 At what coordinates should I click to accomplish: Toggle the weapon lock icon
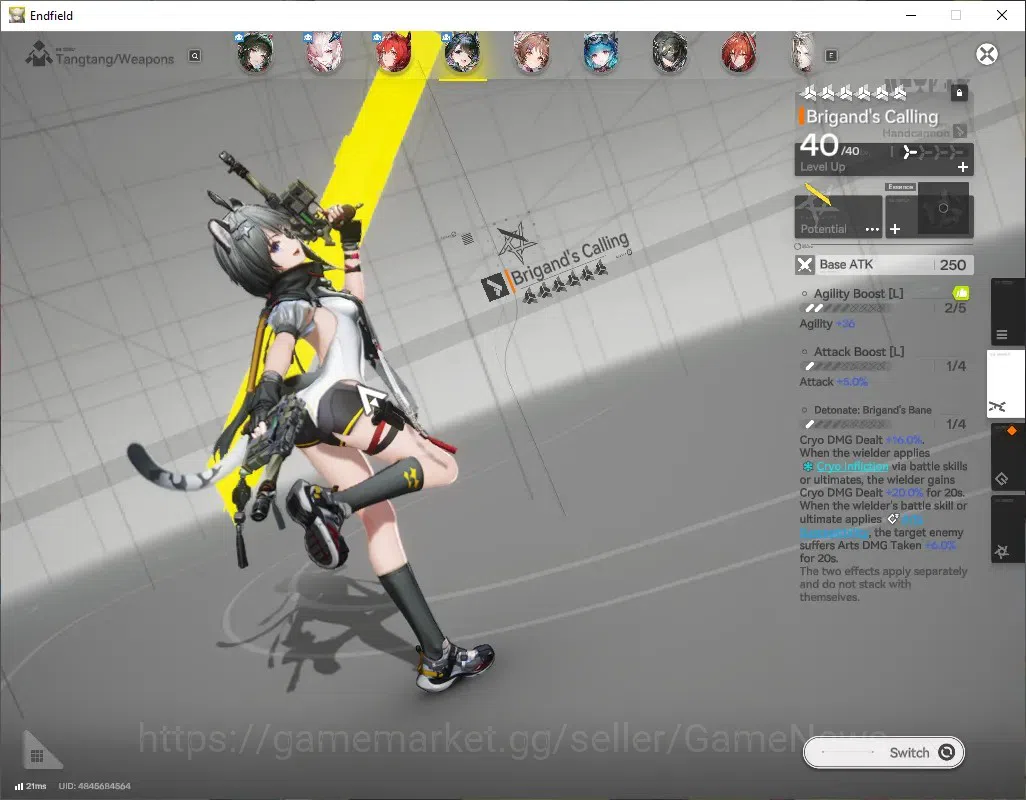959,93
